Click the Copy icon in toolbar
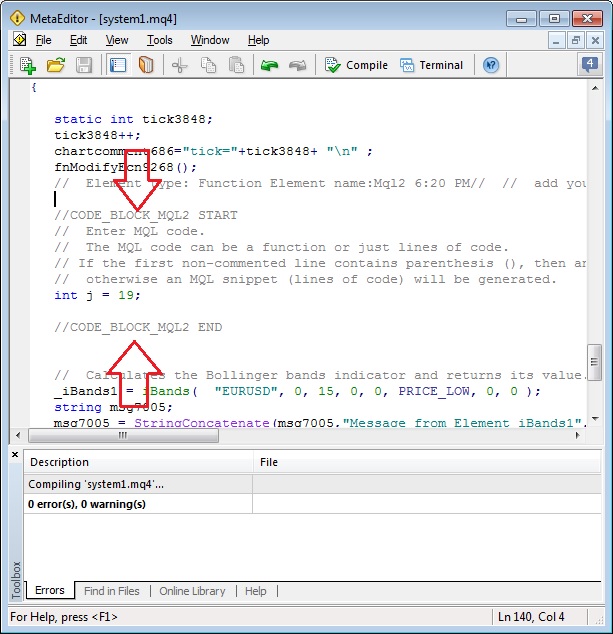The height and width of the screenshot is (634, 613). pyautogui.click(x=208, y=65)
